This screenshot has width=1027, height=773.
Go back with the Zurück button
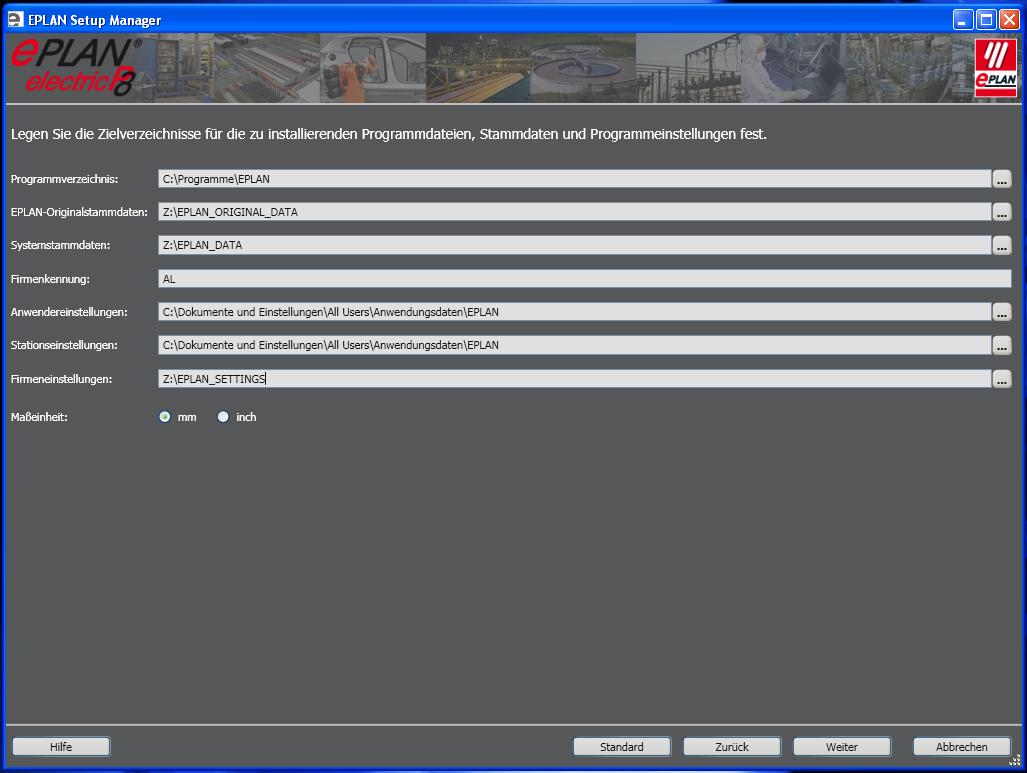732,747
